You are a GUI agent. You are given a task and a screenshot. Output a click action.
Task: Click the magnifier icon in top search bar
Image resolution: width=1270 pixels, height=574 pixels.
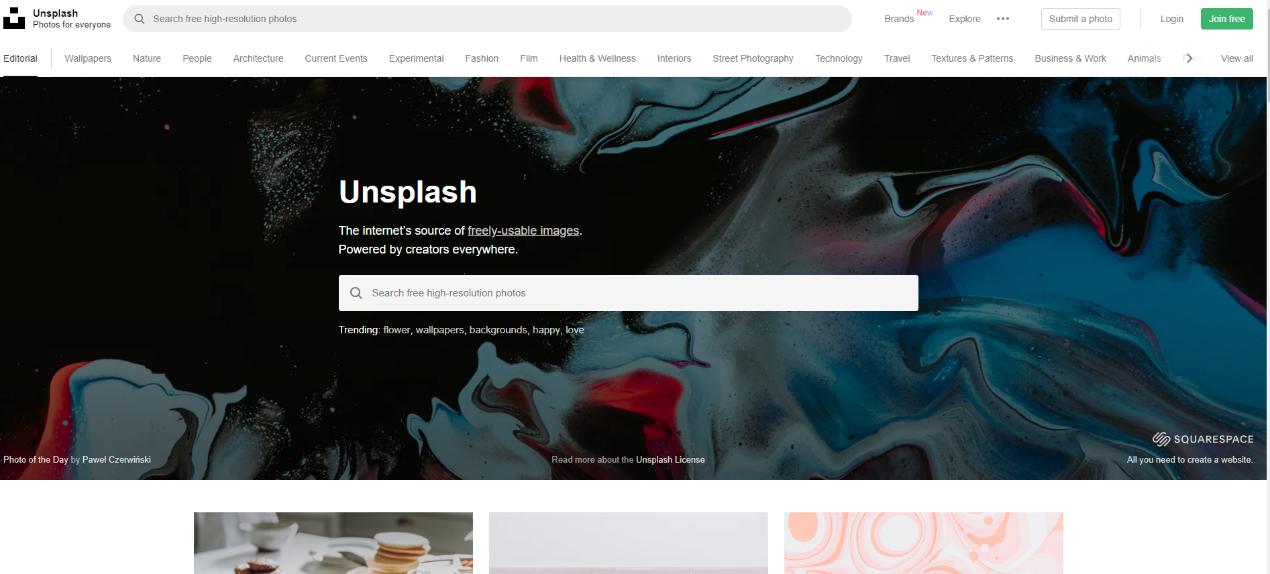(139, 19)
